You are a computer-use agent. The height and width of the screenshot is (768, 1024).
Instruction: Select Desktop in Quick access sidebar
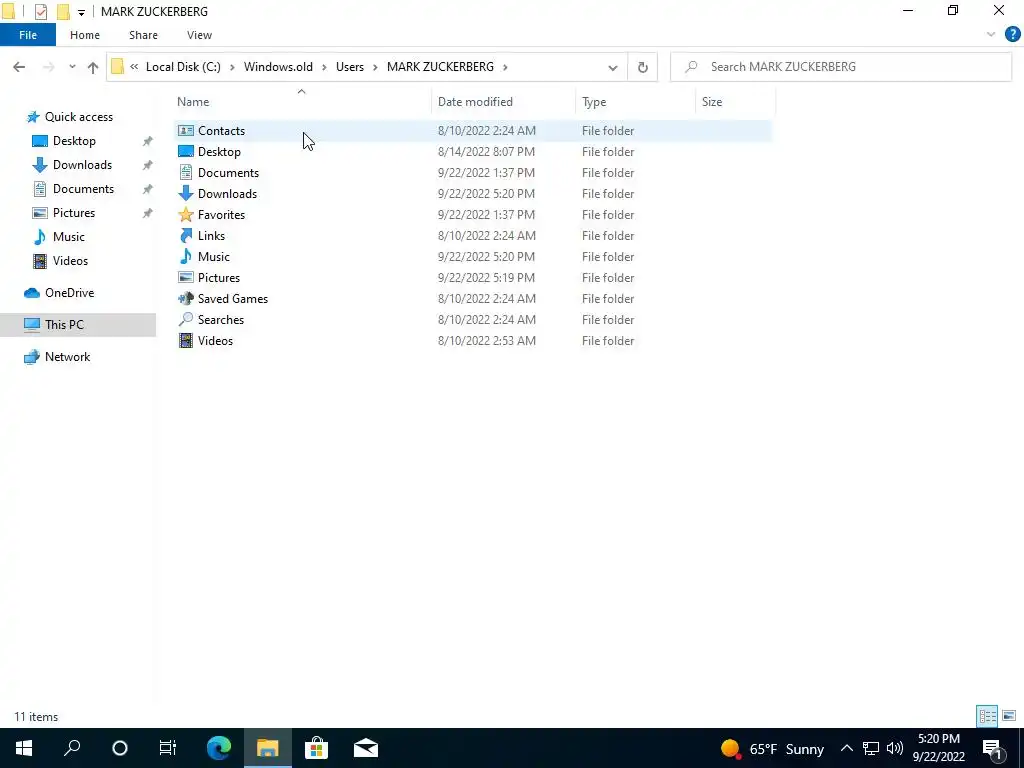[x=74, y=141]
